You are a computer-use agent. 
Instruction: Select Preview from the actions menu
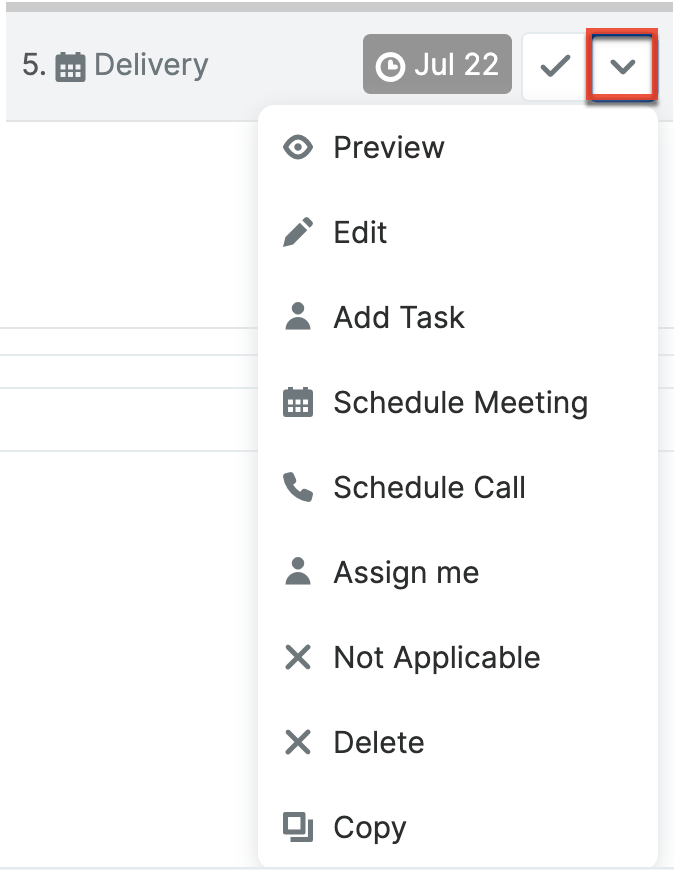[389, 148]
